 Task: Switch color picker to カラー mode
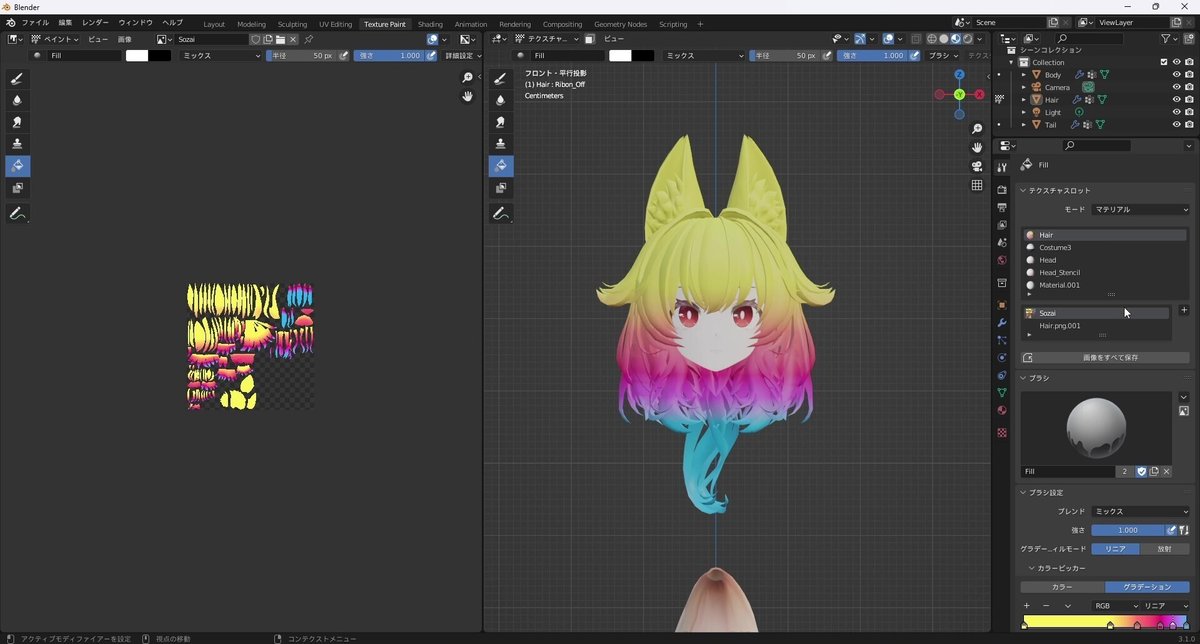pos(1062,587)
